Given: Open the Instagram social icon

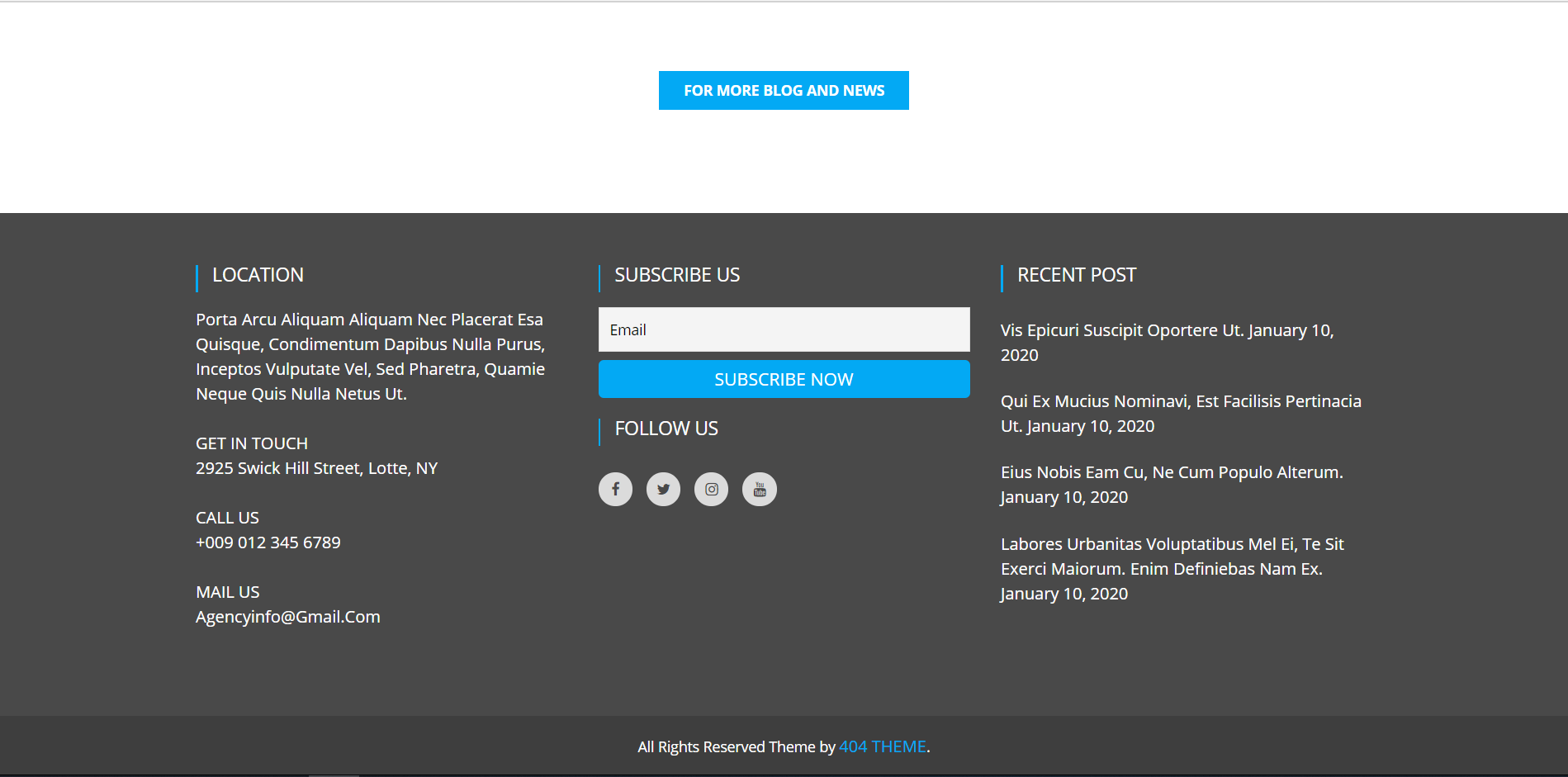Looking at the screenshot, I should (x=711, y=489).
